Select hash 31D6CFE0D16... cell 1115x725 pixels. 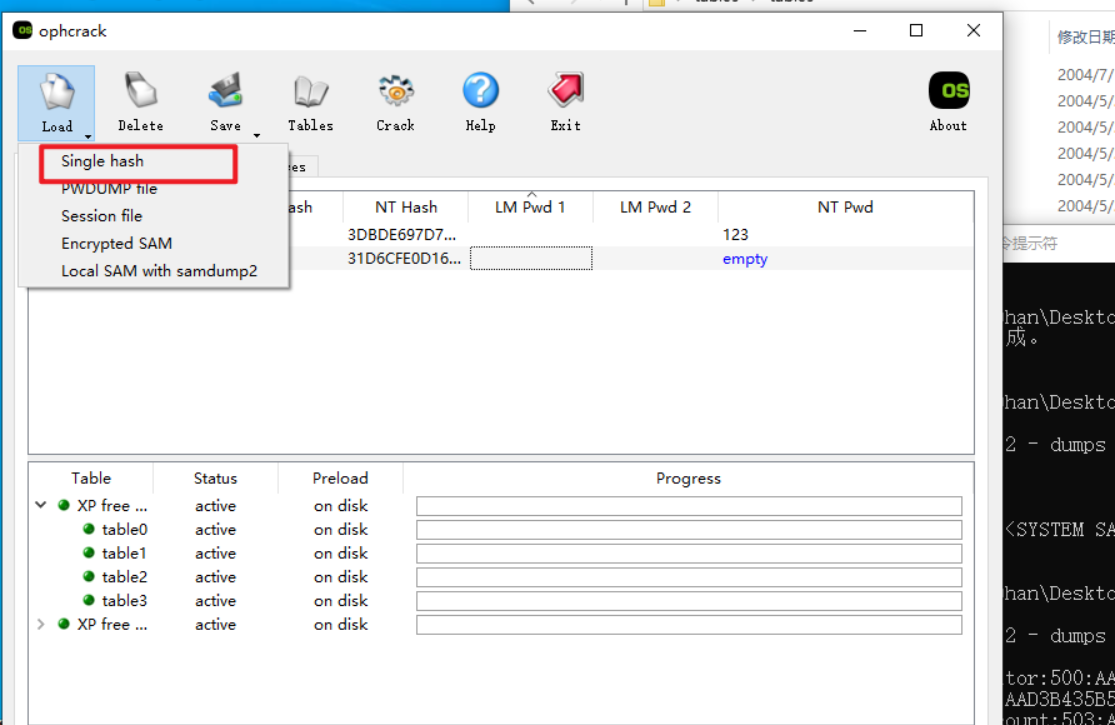(x=404, y=259)
